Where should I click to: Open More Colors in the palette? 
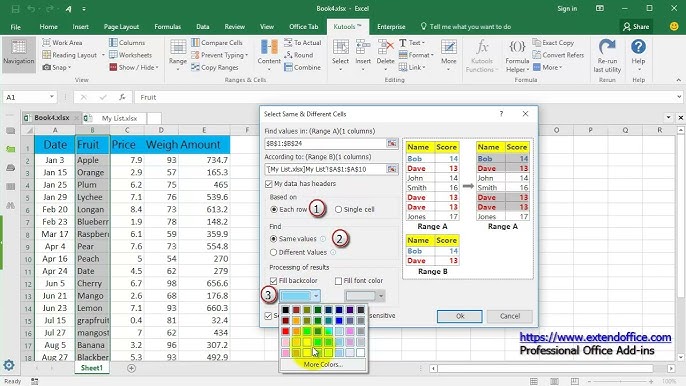coord(323,364)
